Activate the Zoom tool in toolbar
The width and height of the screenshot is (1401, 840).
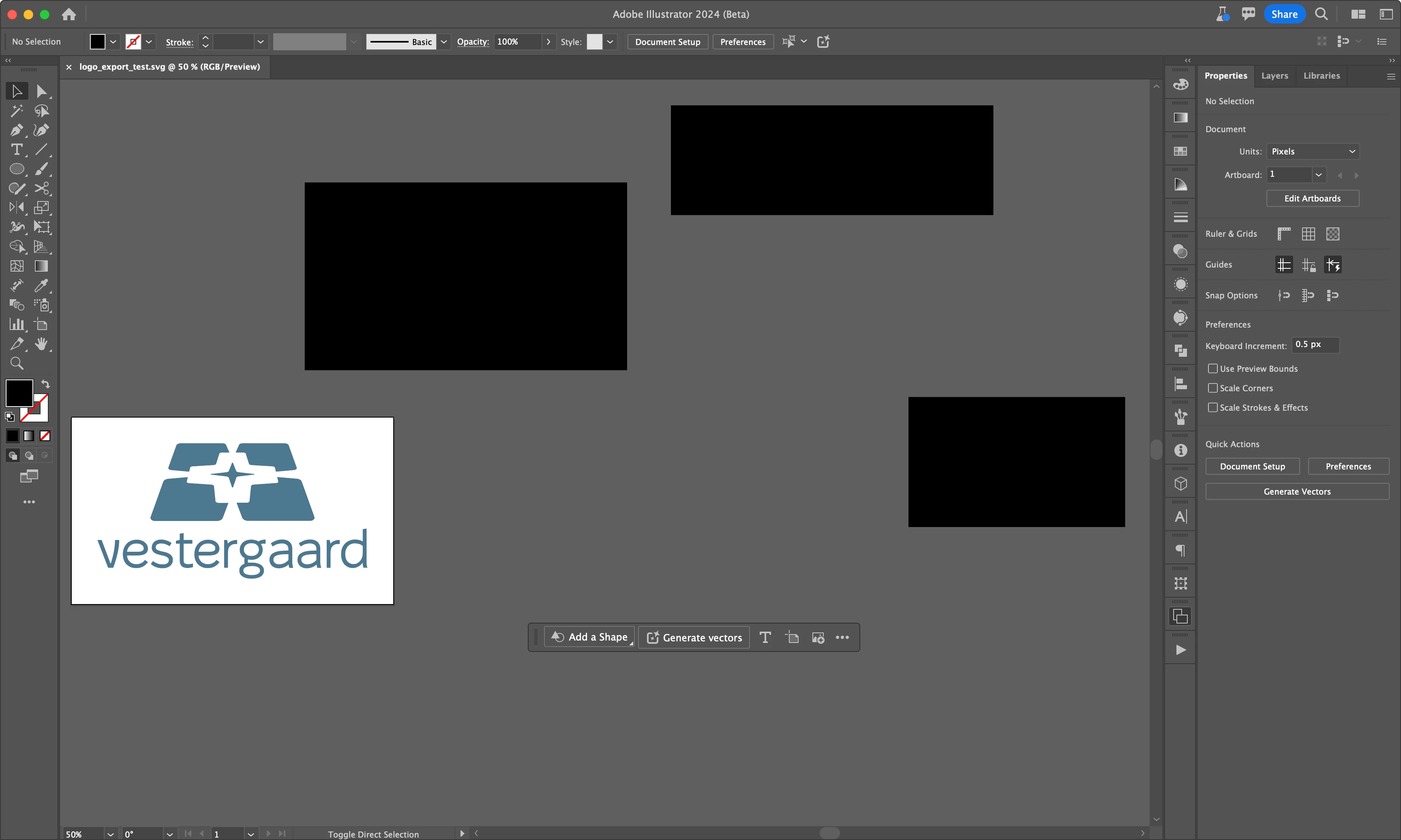[x=16, y=363]
